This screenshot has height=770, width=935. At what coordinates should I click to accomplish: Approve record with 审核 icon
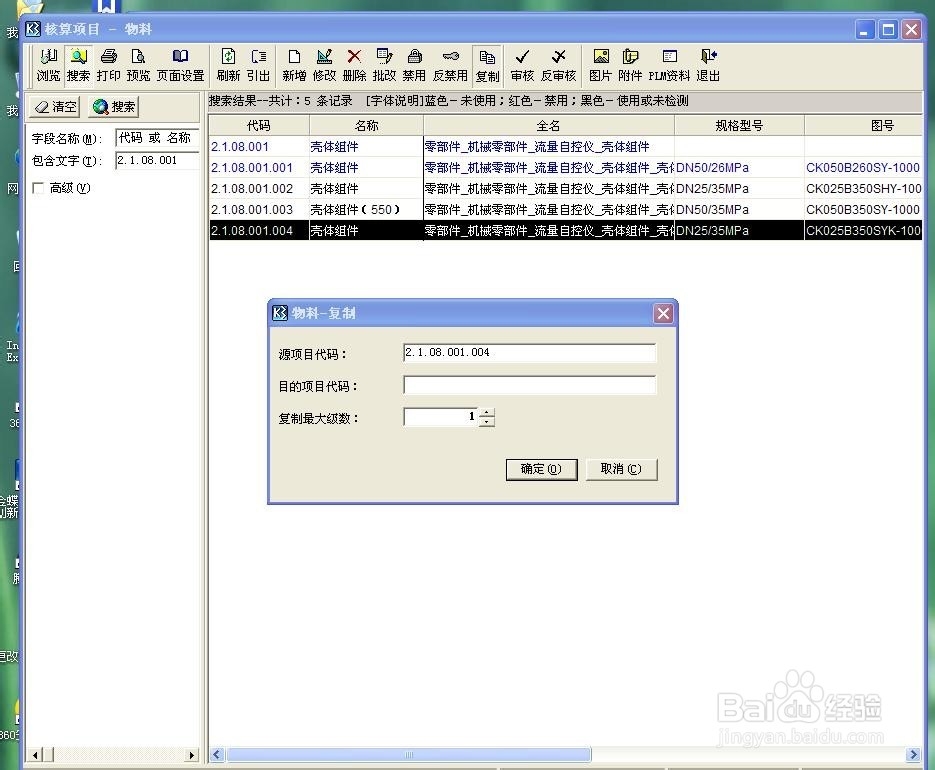click(522, 65)
